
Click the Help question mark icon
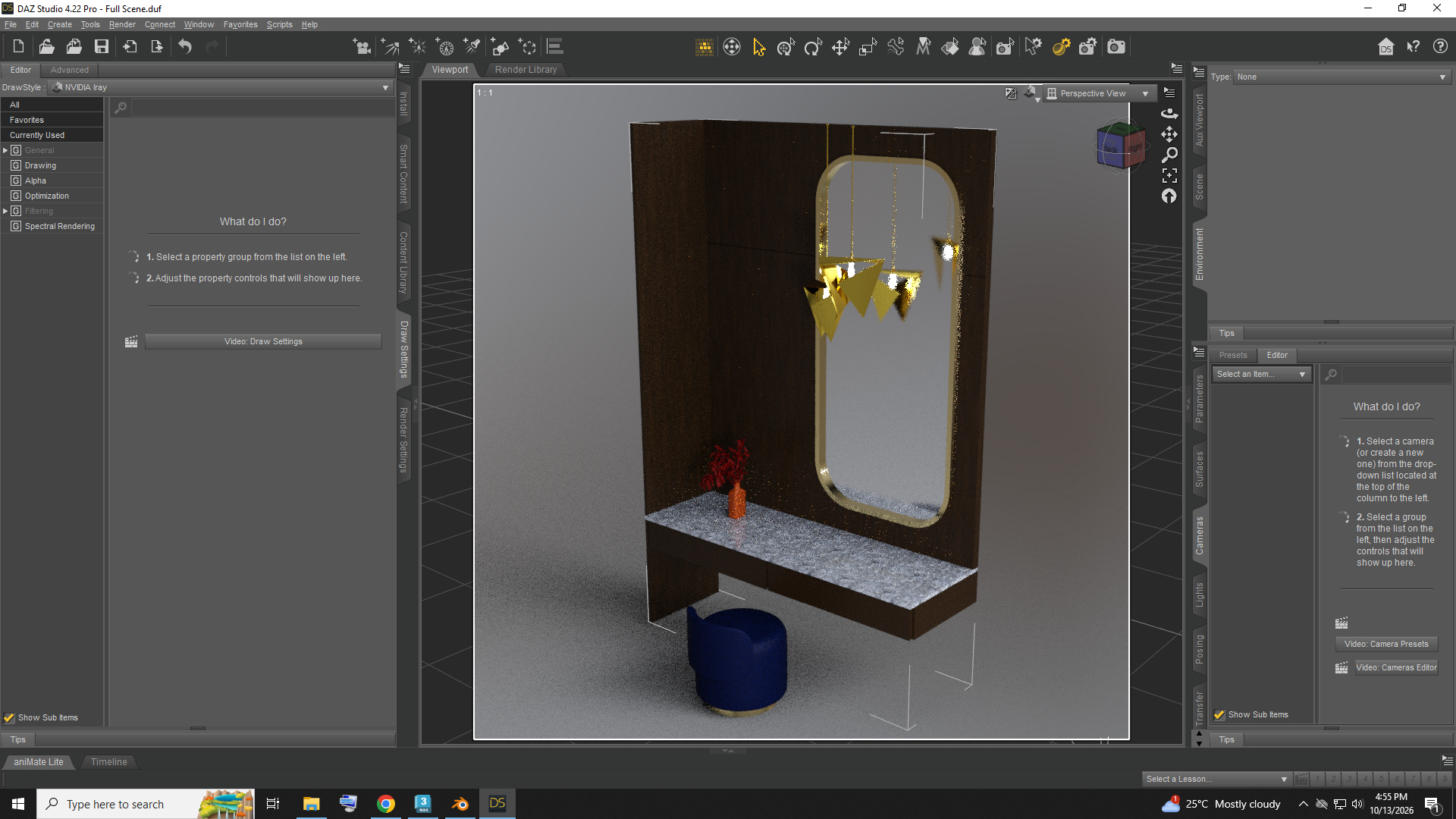[1440, 47]
